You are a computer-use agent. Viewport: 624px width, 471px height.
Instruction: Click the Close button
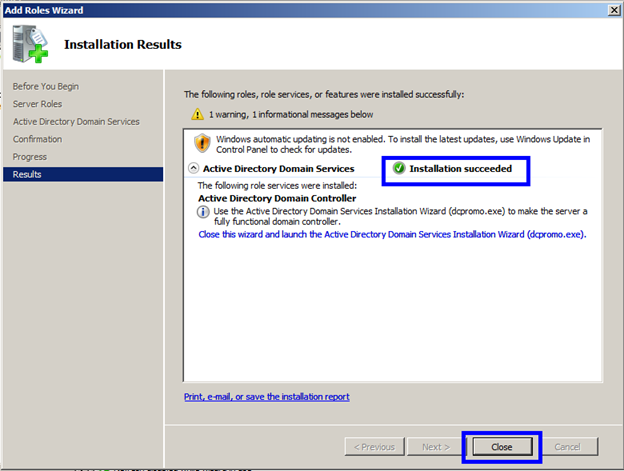pos(502,447)
